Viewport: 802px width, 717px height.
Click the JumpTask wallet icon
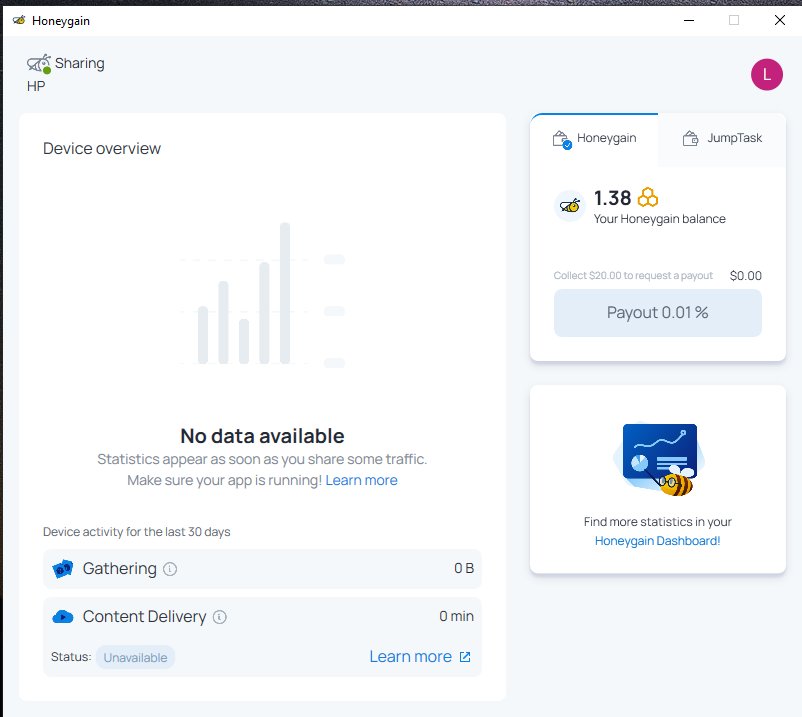(x=690, y=138)
